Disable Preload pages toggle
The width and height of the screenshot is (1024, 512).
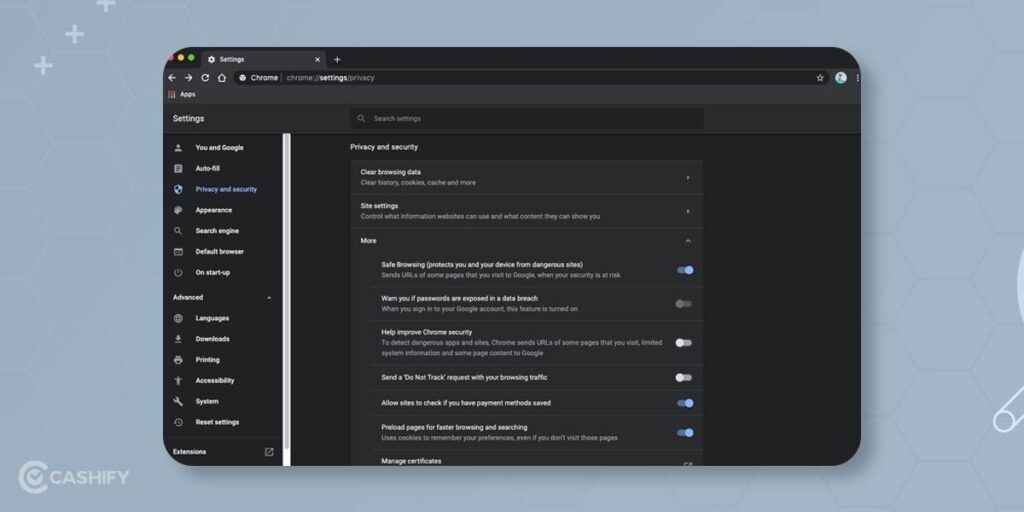point(685,432)
